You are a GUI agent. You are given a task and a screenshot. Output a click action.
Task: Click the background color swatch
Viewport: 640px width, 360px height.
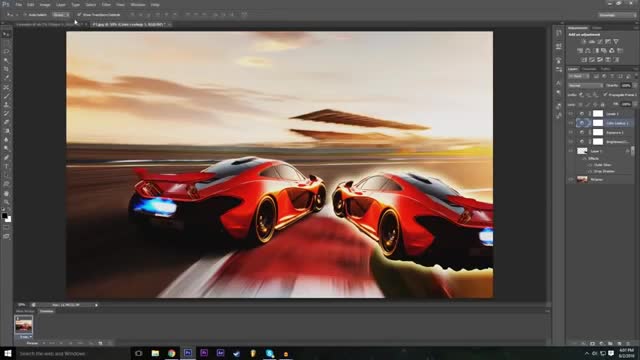point(9,220)
